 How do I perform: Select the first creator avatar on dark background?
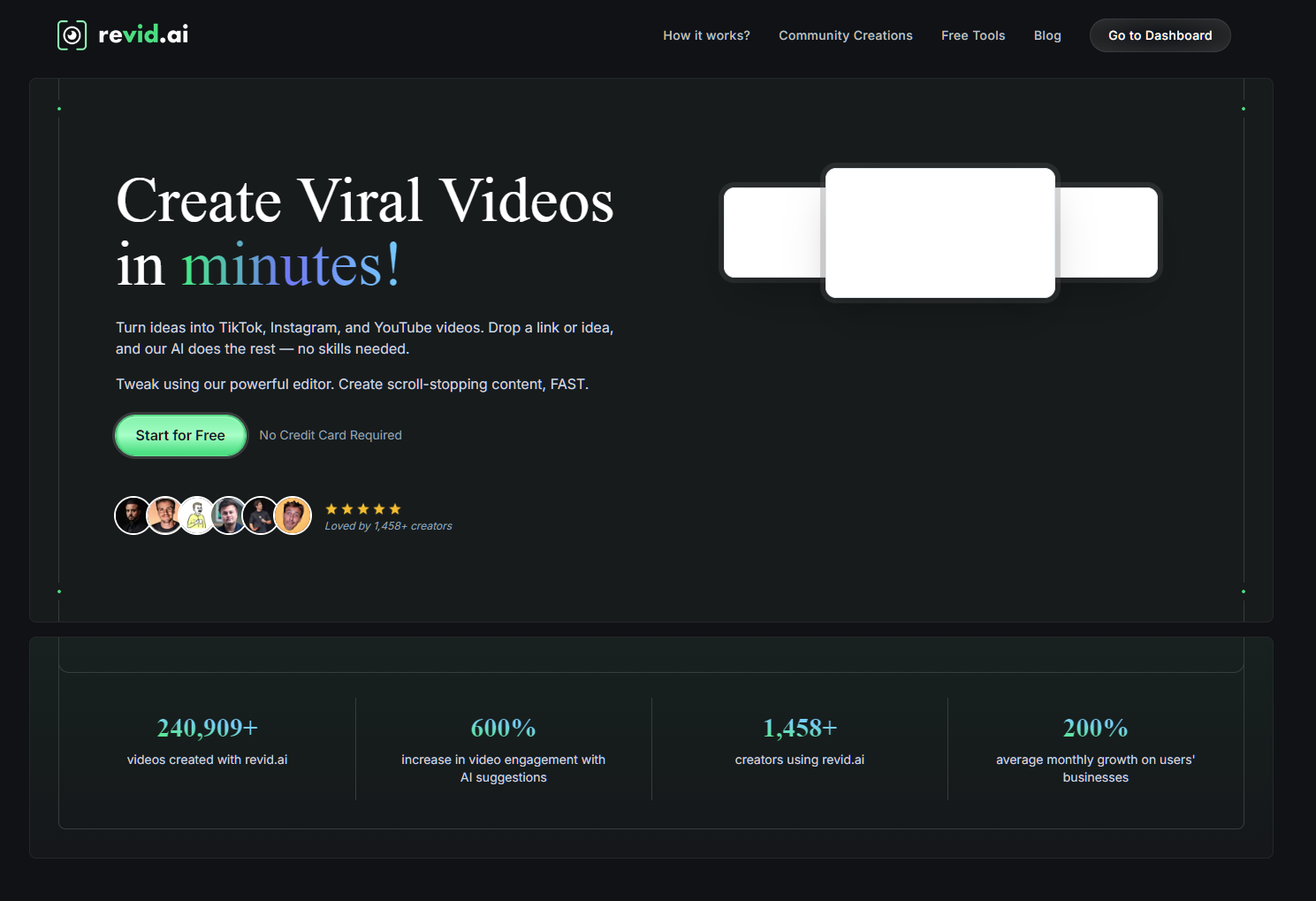click(x=133, y=515)
